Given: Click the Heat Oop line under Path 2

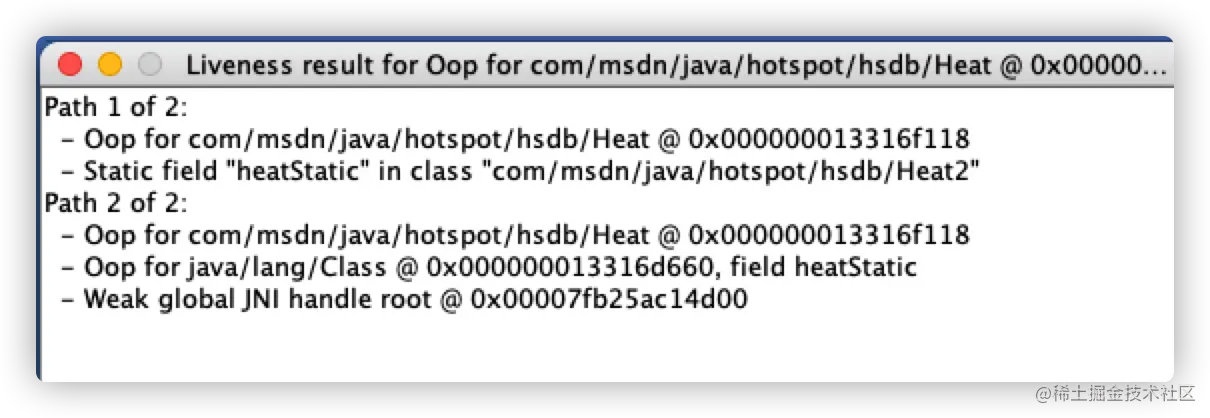Looking at the screenshot, I should (x=515, y=235).
